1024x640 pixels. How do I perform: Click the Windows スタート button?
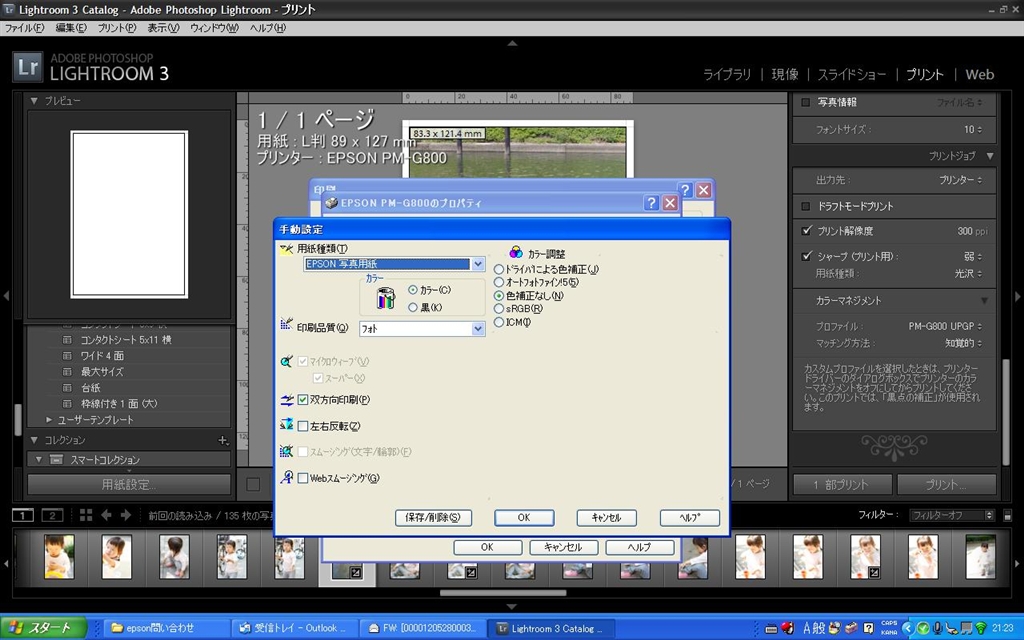(40, 628)
